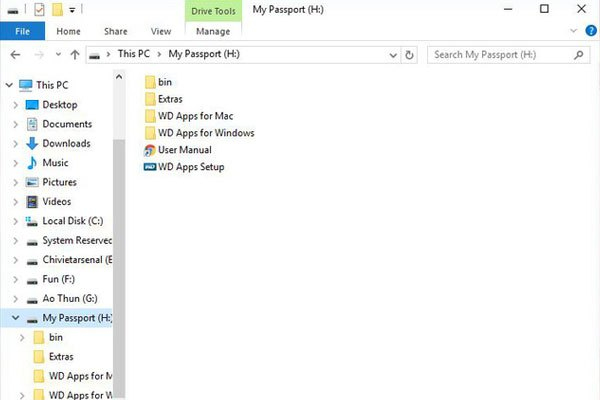Select Videos in navigation pane
The width and height of the screenshot is (600, 400).
coord(57,201)
